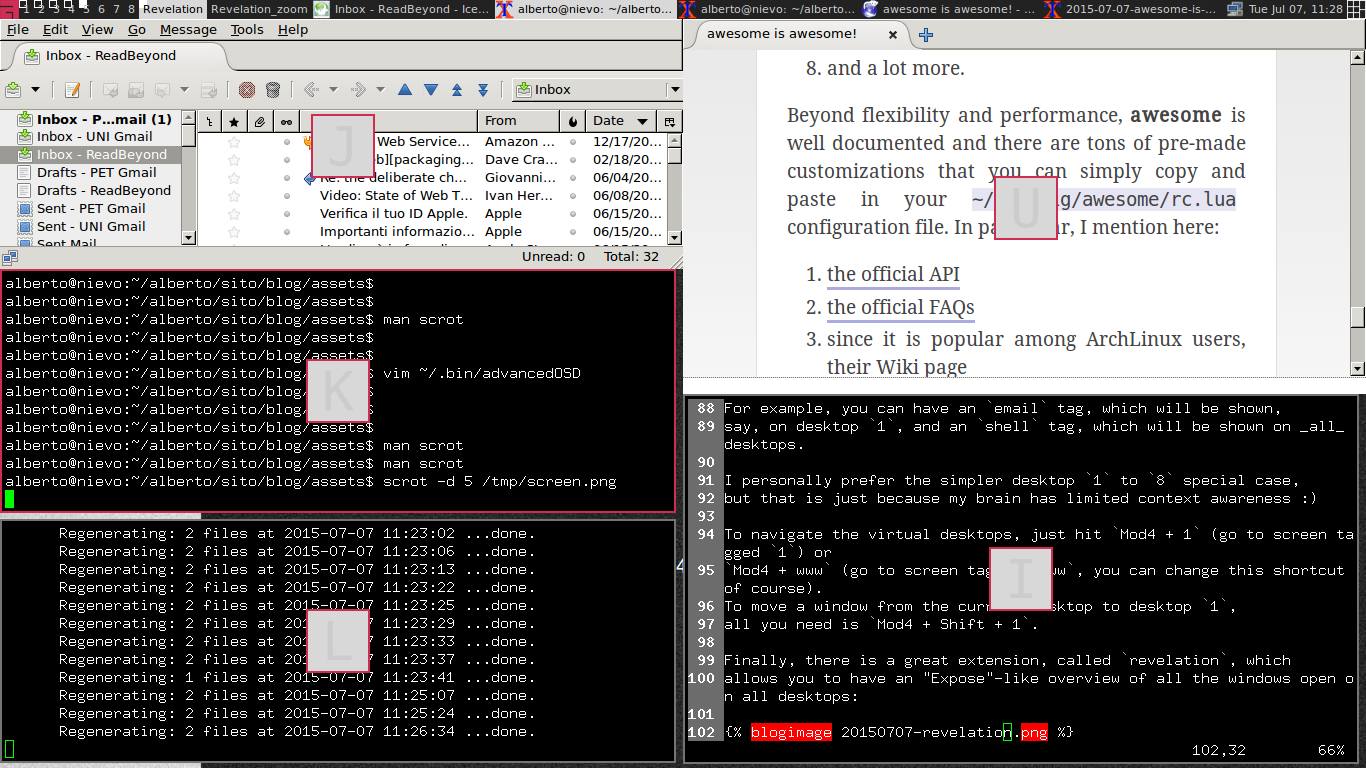Open the Tools menu
The height and width of the screenshot is (768, 1366).
point(247,30)
